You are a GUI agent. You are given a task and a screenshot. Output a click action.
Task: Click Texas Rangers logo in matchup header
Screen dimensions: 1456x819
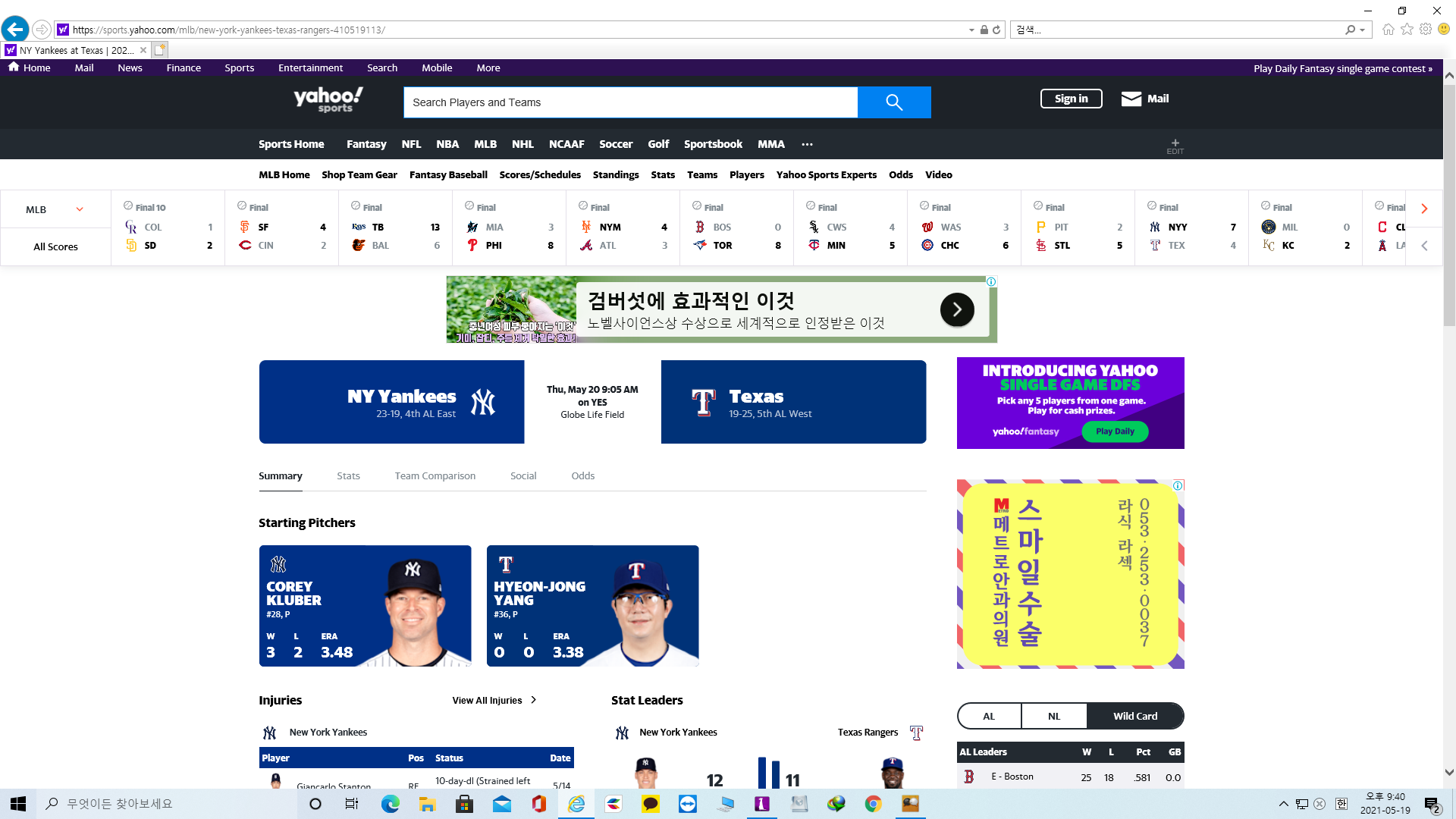coord(703,402)
